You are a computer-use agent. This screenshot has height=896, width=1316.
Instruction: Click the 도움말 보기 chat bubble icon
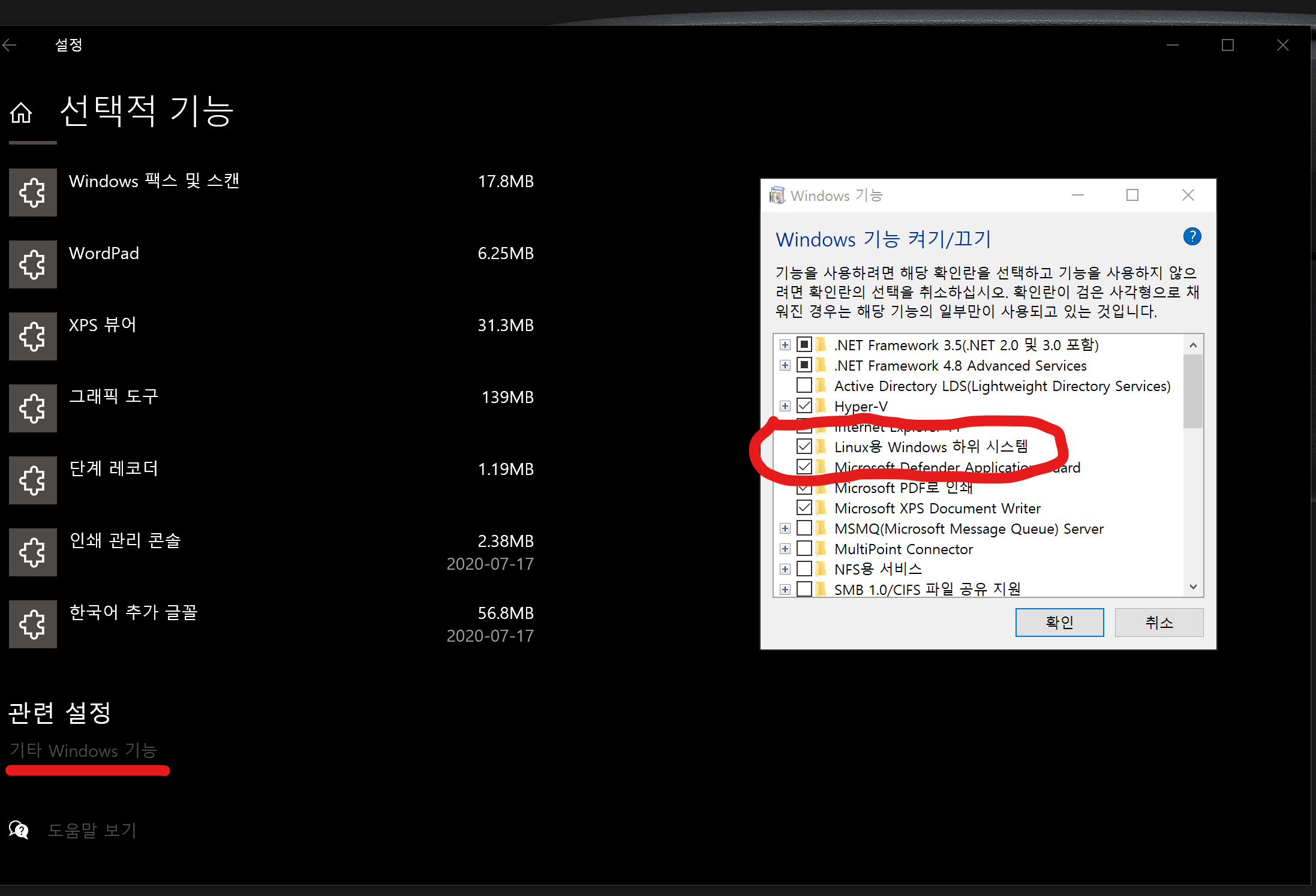[x=19, y=830]
